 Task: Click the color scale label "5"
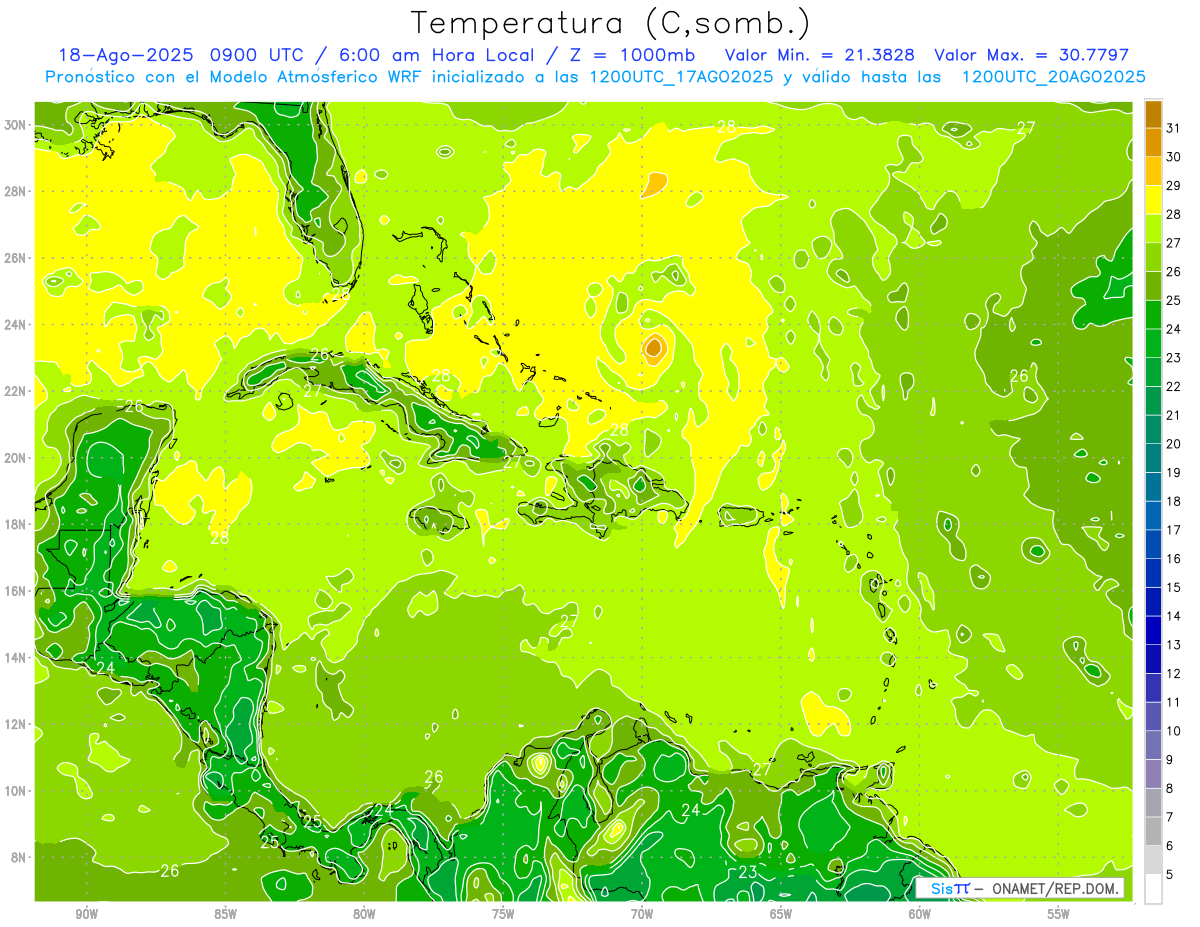click(1171, 874)
